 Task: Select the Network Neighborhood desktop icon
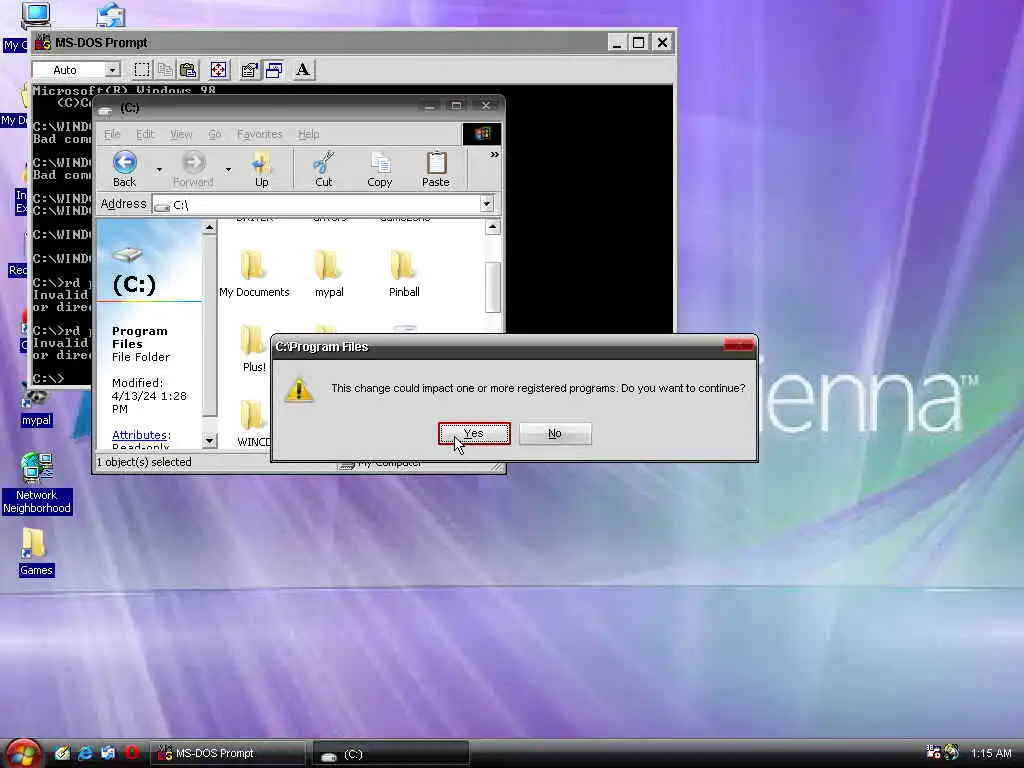[37, 484]
